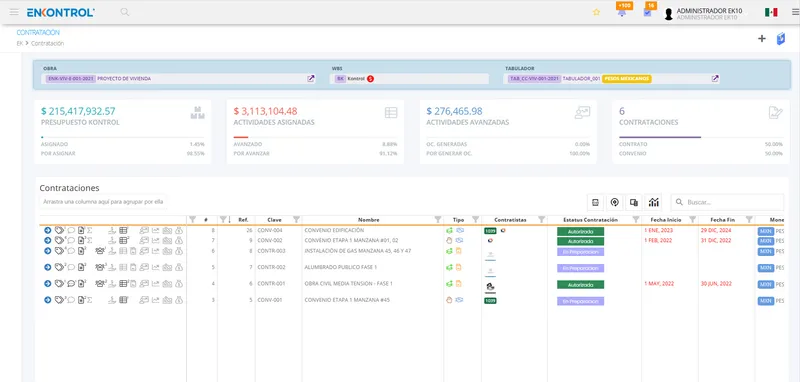Click the document icon in row CONTR-002

click(x=81, y=267)
